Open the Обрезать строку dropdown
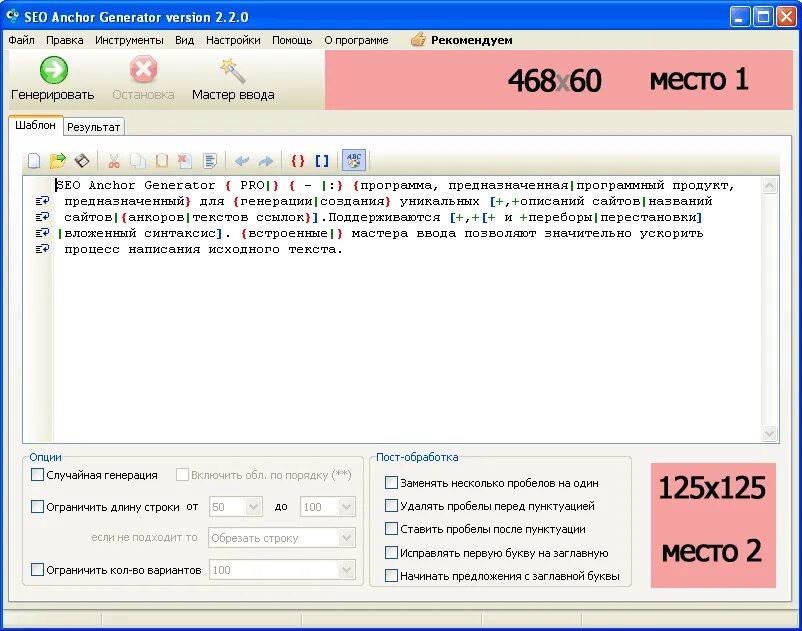802x631 pixels. 346,538
